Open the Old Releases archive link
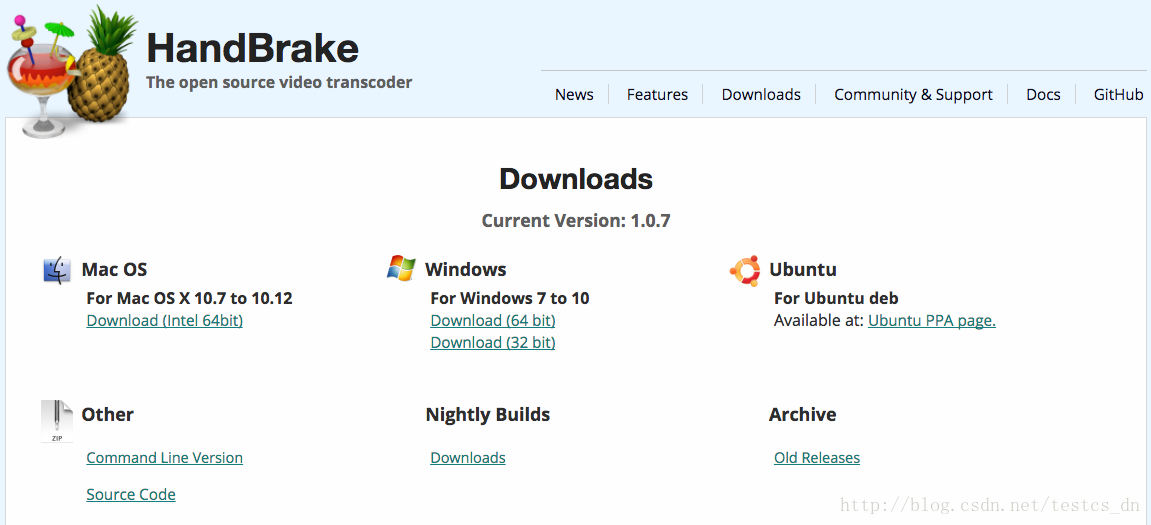 click(817, 457)
